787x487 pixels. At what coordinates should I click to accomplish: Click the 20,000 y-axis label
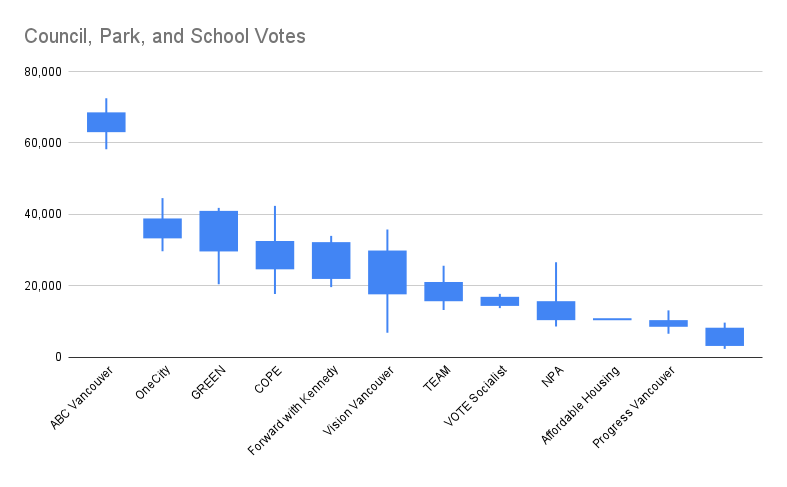coord(42,286)
